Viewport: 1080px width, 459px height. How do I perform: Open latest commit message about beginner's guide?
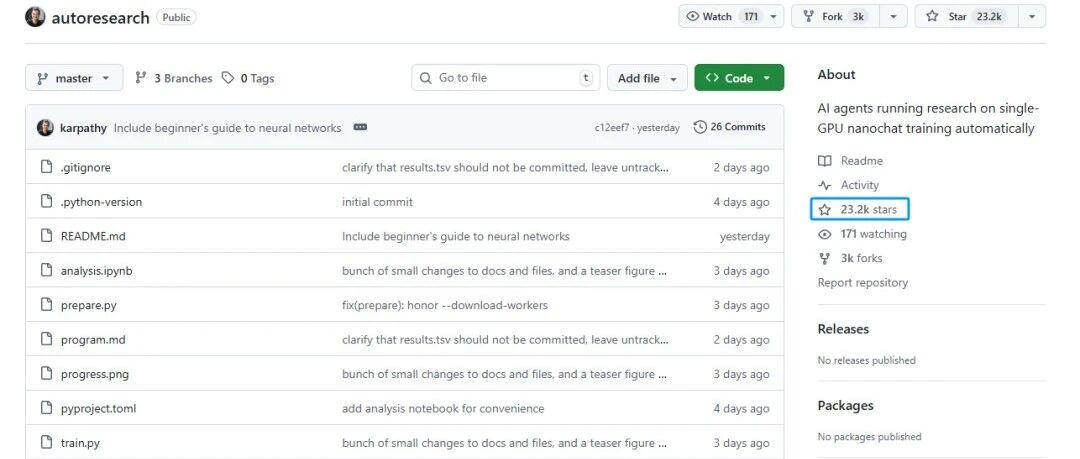(227, 128)
